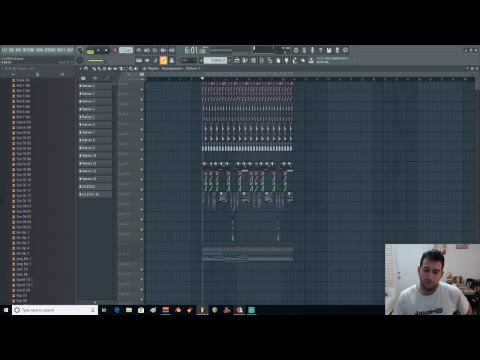Toggle the Track 2 mute LED
Screen dimensions: 480x360
point(142,99)
